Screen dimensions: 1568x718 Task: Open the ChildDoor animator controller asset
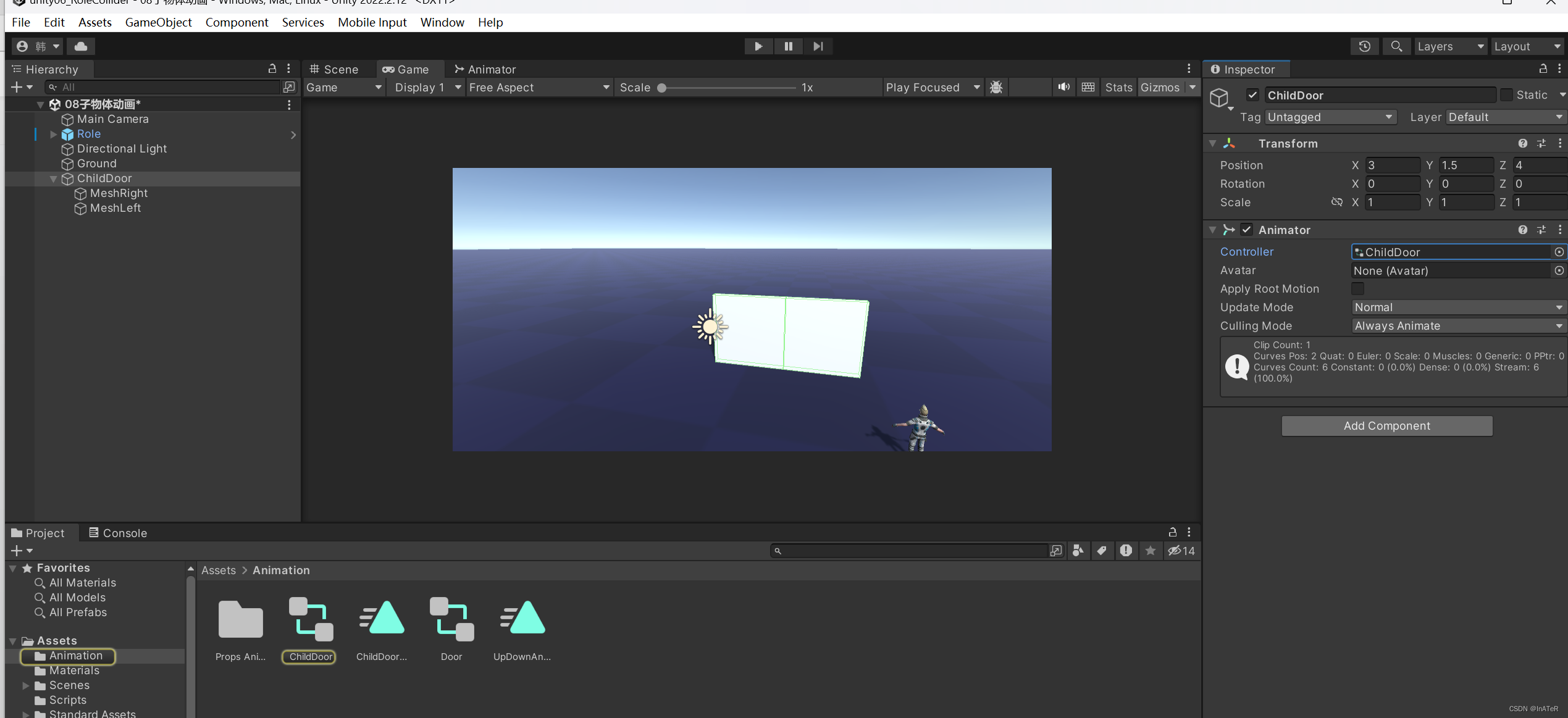[311, 620]
